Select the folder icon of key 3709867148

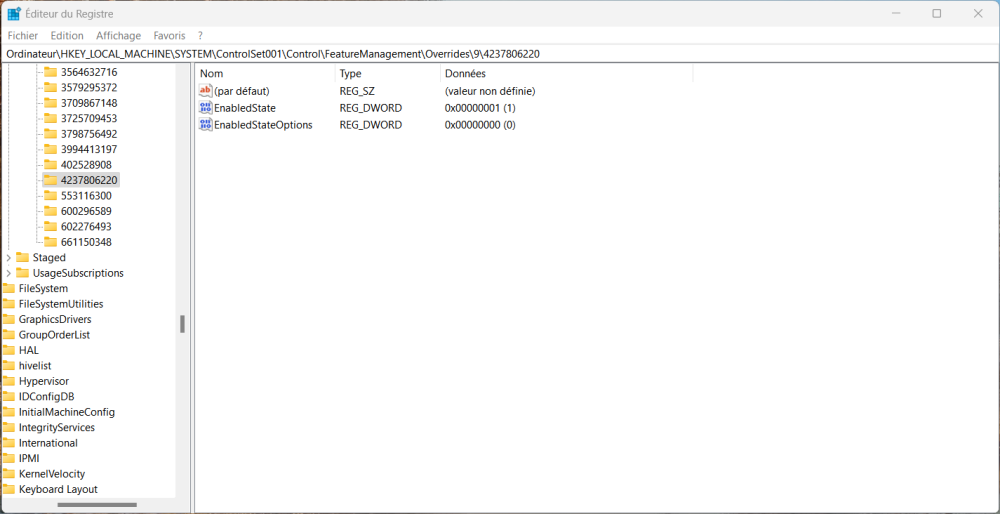pyautogui.click(x=50, y=103)
